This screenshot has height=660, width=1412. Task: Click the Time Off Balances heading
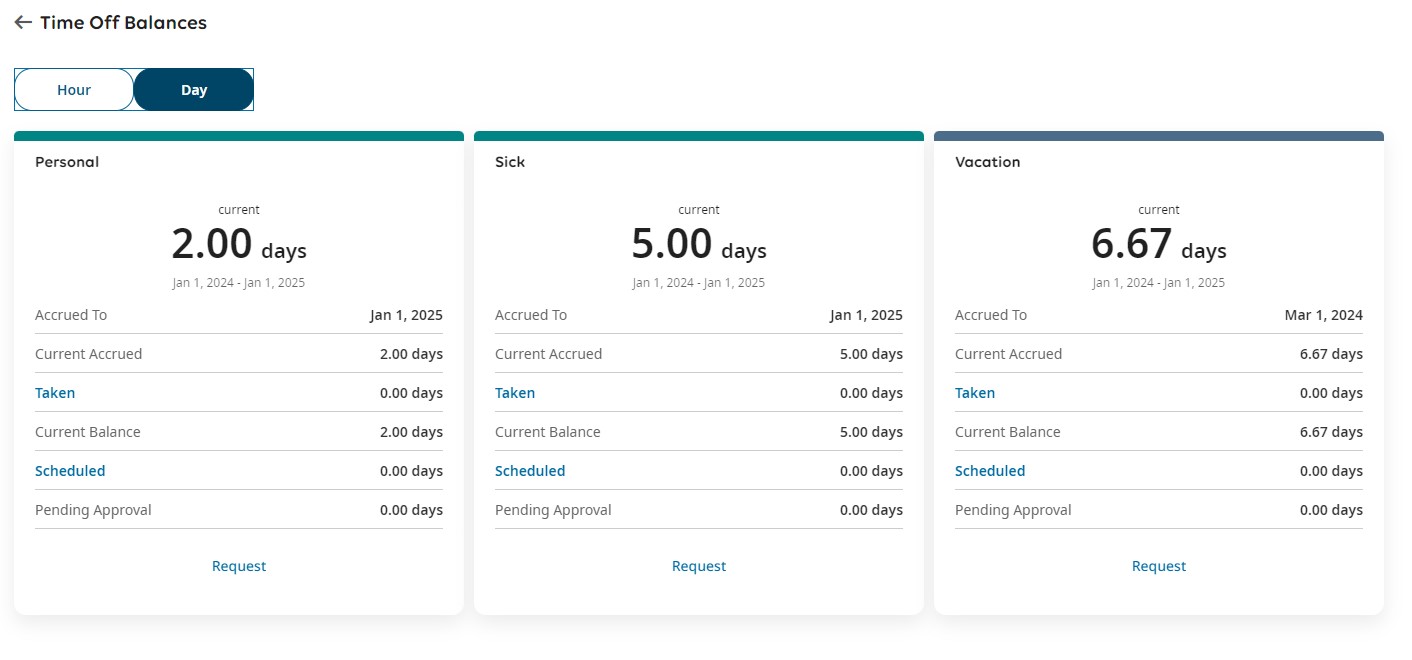[123, 23]
